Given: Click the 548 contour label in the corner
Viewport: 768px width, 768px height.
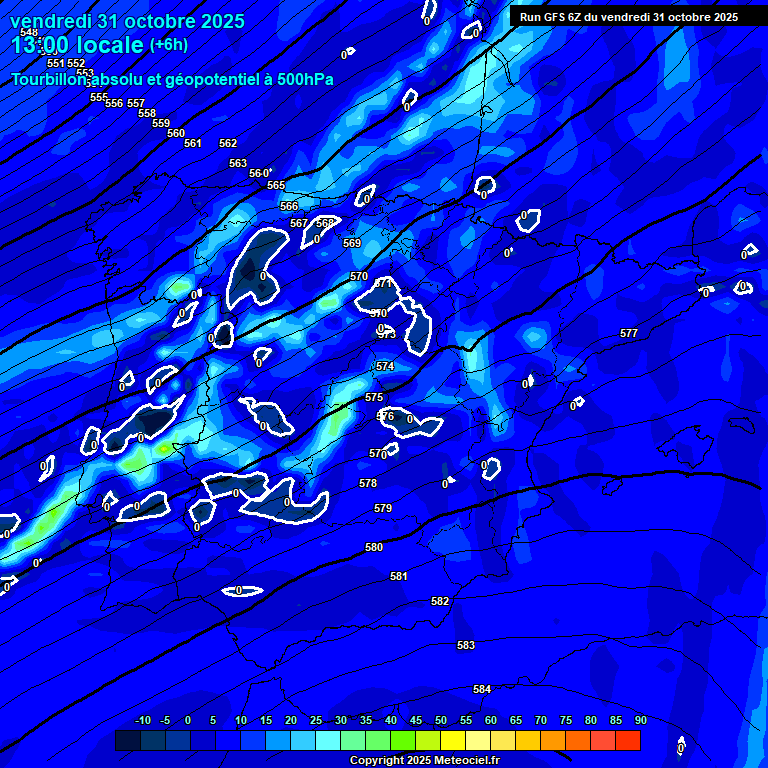Looking at the screenshot, I should pos(29,33).
